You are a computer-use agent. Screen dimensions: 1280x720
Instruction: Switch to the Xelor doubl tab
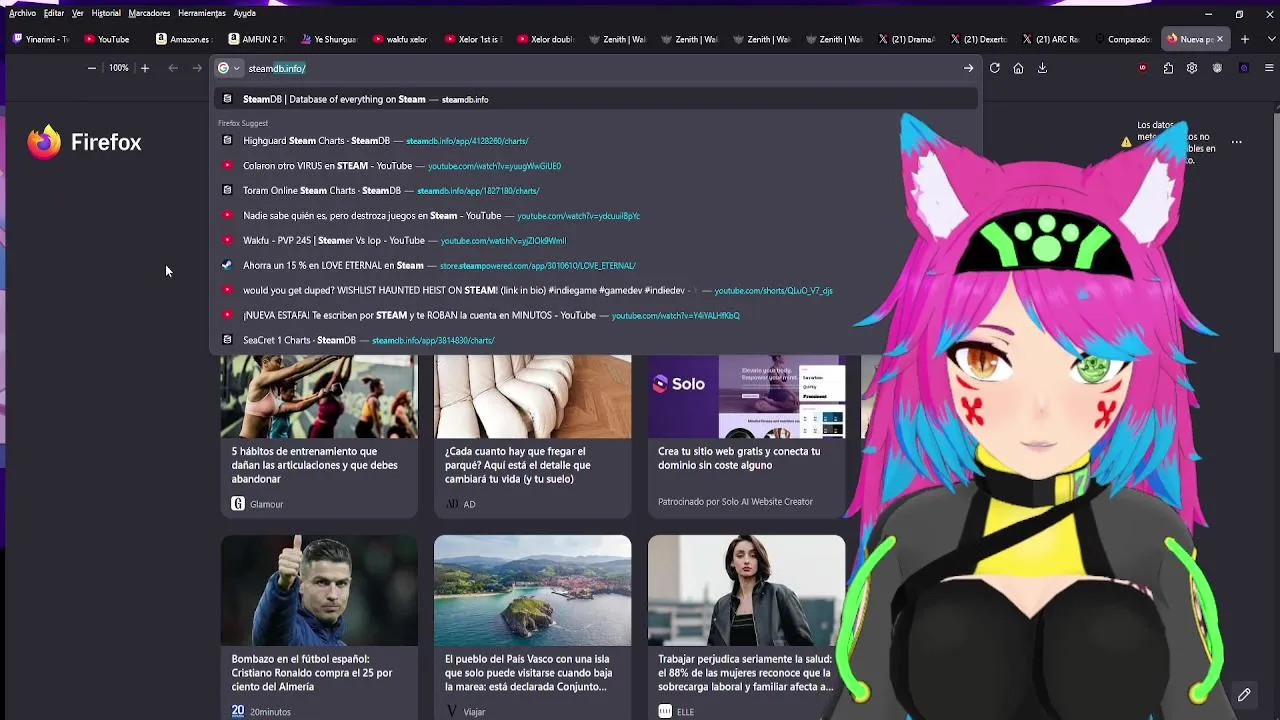click(544, 39)
